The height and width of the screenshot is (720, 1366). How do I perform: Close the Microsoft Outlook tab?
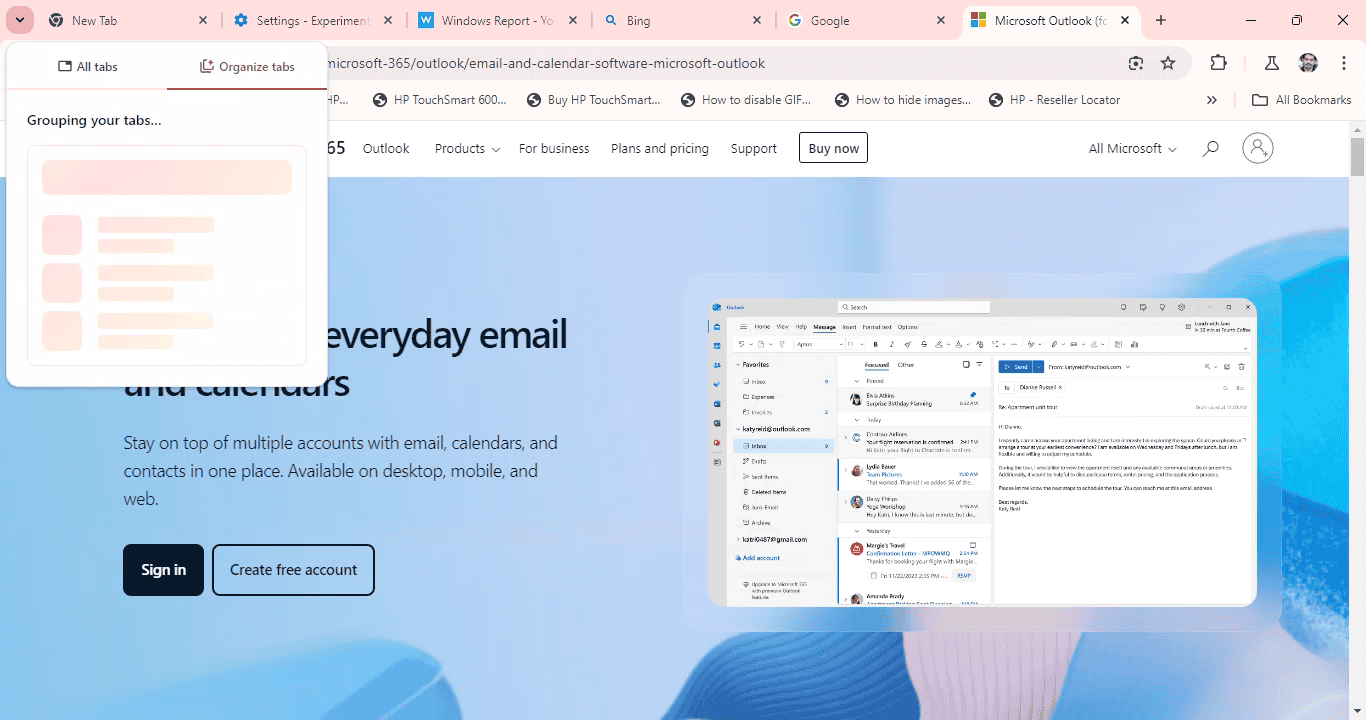point(1125,20)
